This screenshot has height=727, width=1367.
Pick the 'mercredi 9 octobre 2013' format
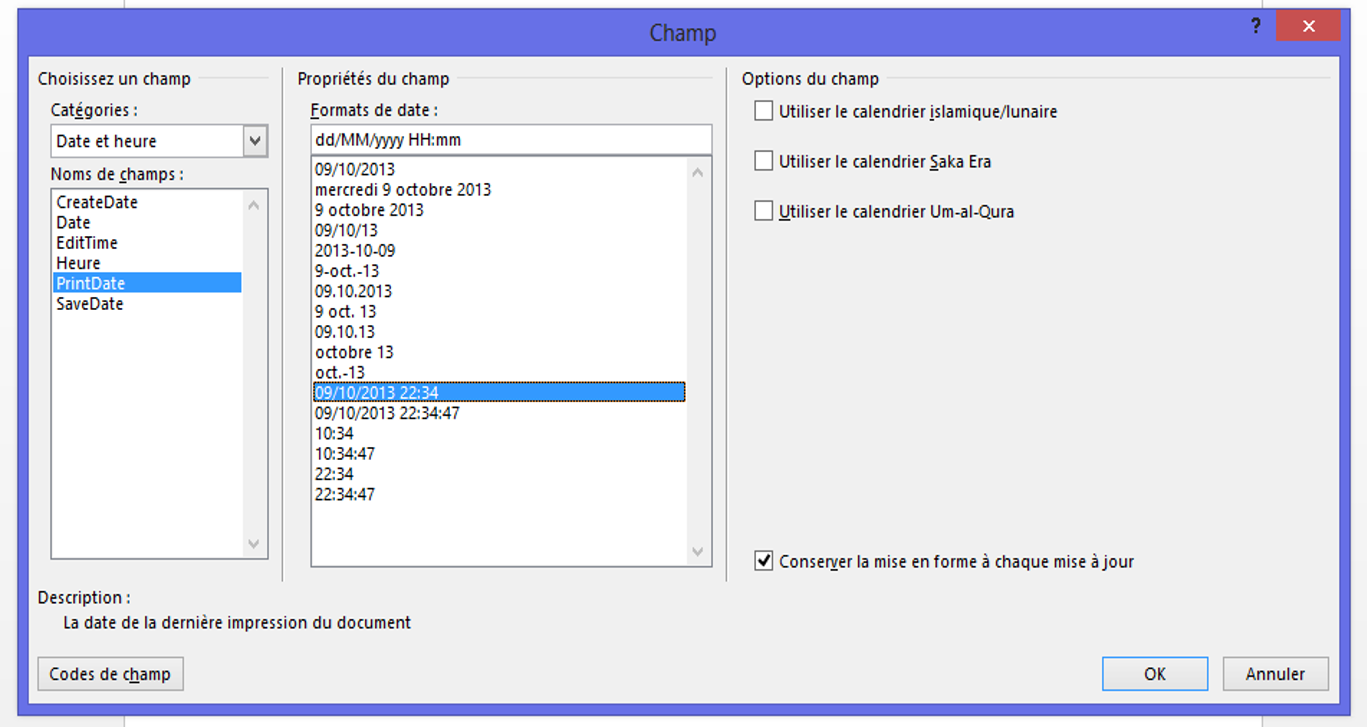tap(403, 190)
